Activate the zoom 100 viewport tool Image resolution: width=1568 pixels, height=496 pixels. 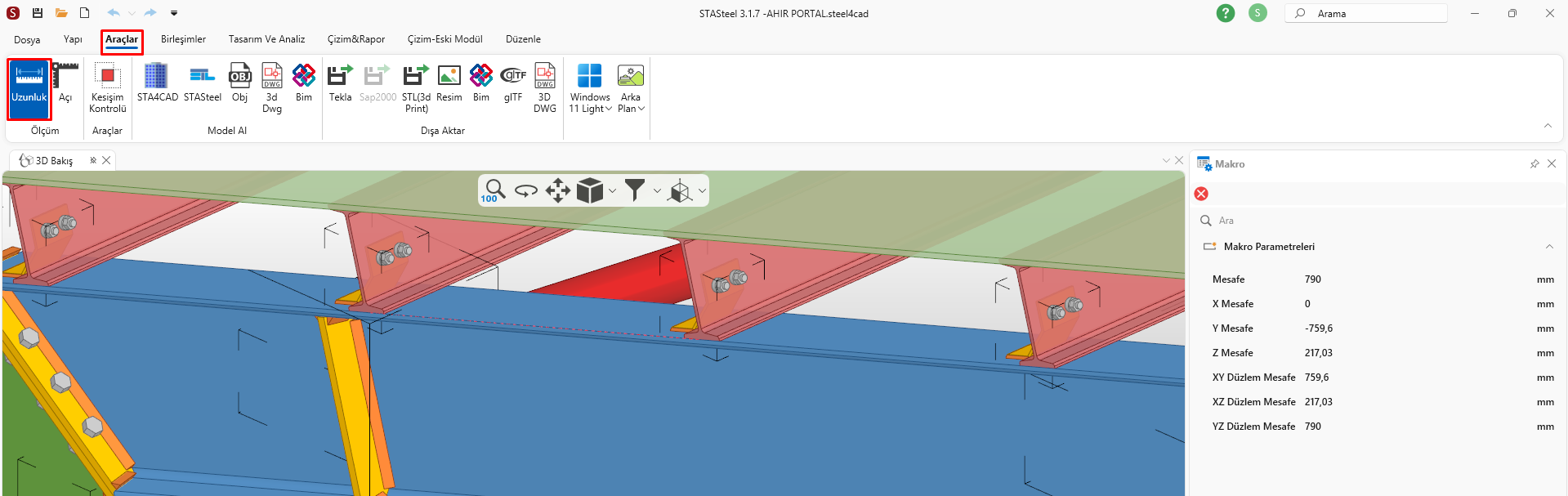(x=493, y=190)
